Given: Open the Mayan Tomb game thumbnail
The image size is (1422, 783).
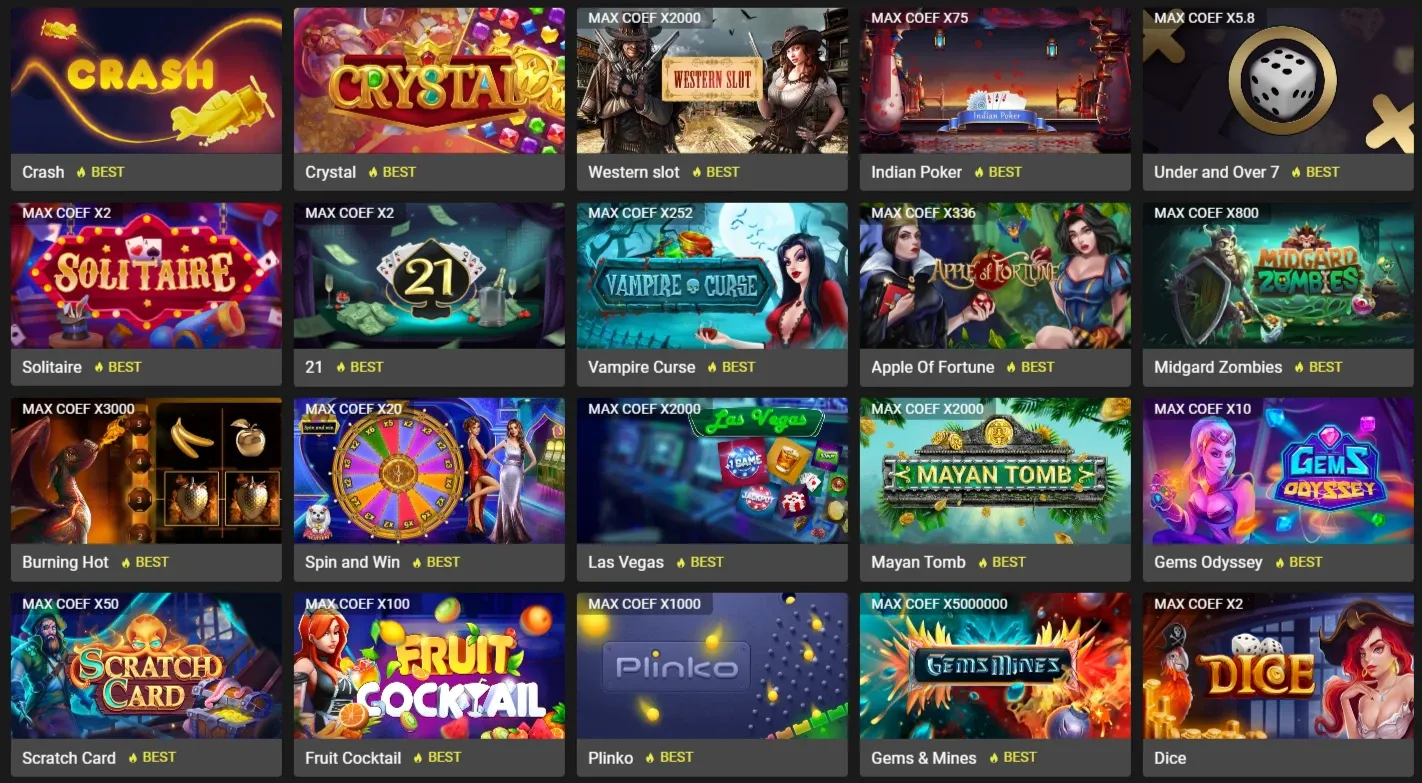Looking at the screenshot, I should pyautogui.click(x=995, y=470).
